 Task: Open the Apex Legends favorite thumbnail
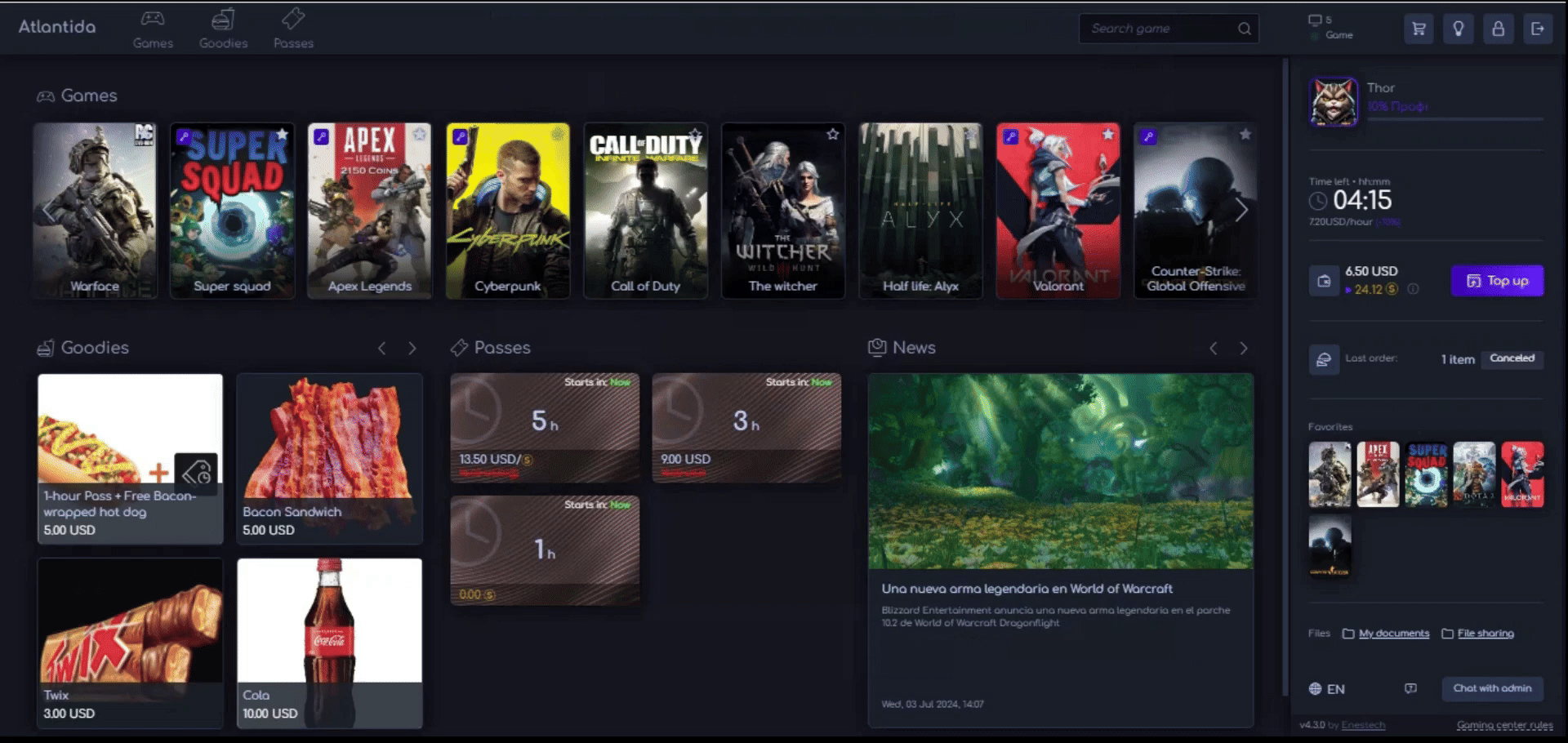[x=1378, y=474]
